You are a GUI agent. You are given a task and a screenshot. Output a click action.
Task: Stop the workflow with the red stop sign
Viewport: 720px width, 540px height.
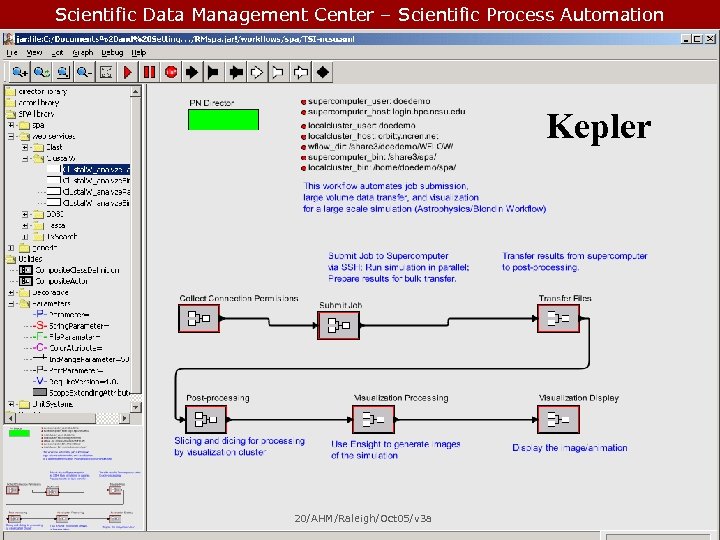point(171,72)
